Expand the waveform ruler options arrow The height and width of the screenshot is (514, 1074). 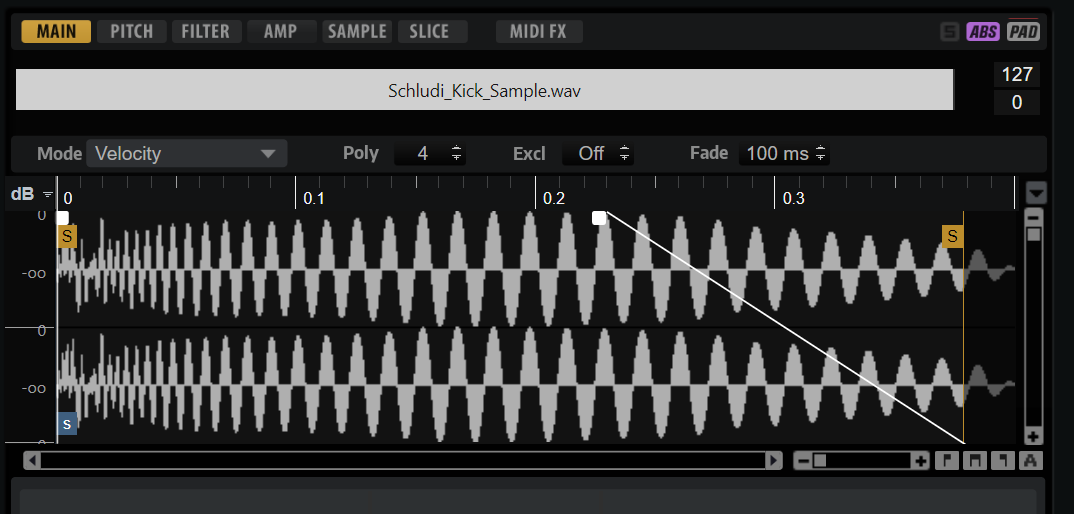click(x=1036, y=193)
